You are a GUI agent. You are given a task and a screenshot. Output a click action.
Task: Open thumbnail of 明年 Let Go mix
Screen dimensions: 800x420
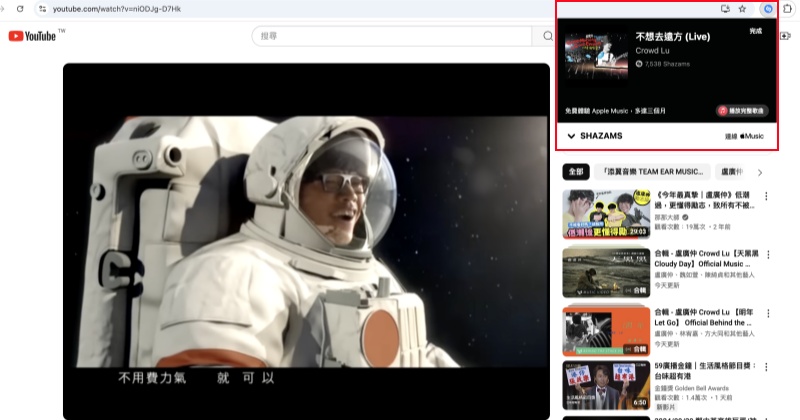tap(606, 331)
